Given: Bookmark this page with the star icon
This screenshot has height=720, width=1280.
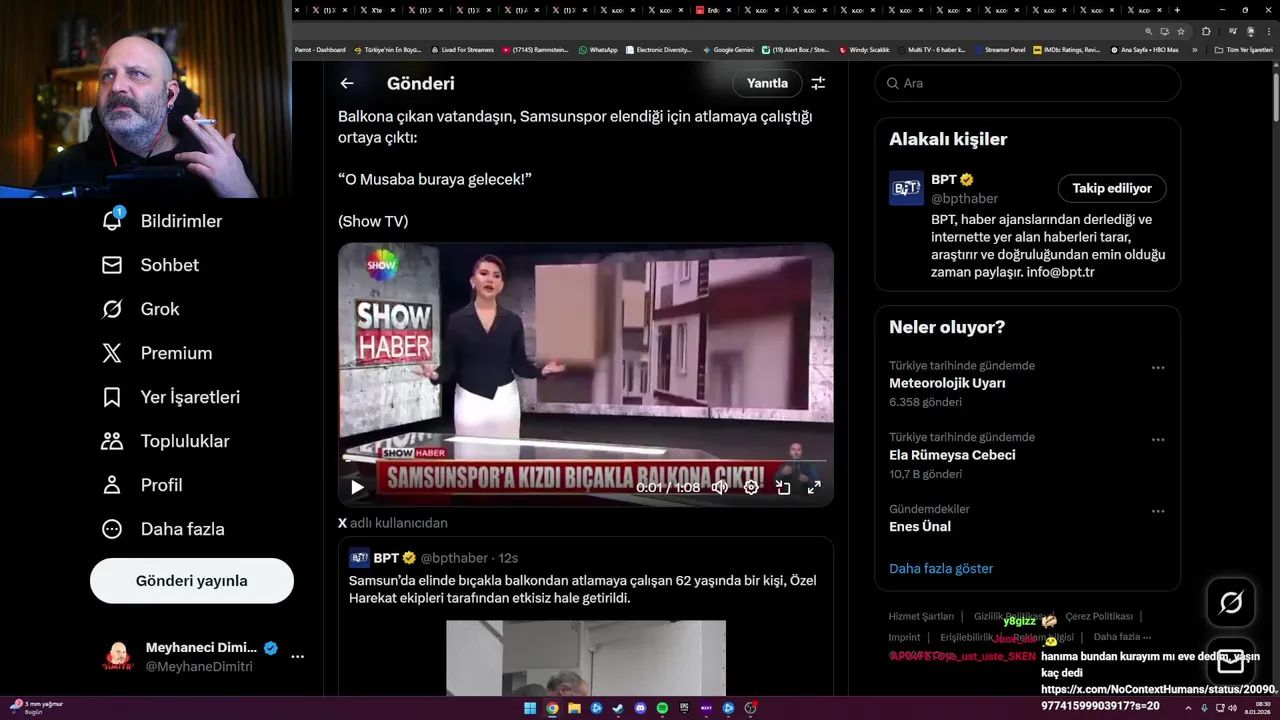Looking at the screenshot, I should click(x=1181, y=31).
